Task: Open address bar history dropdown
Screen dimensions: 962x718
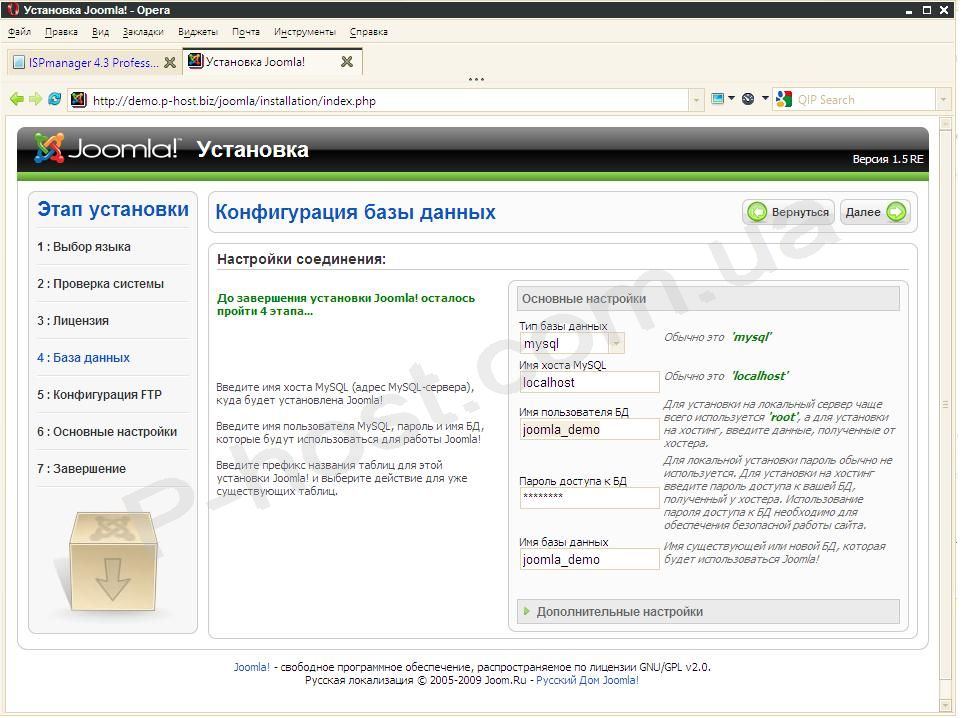Action: (x=696, y=99)
